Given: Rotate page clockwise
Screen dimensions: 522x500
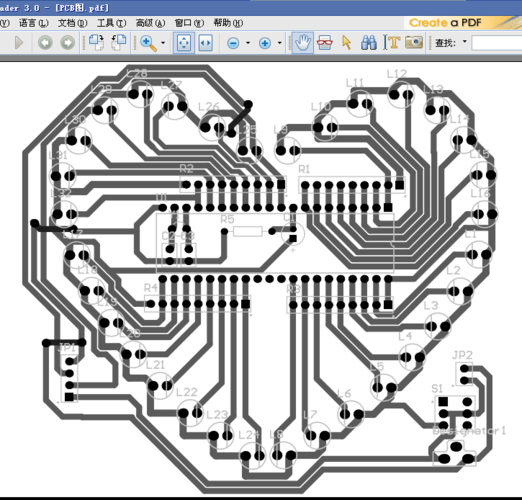Looking at the screenshot, I should [96, 43].
